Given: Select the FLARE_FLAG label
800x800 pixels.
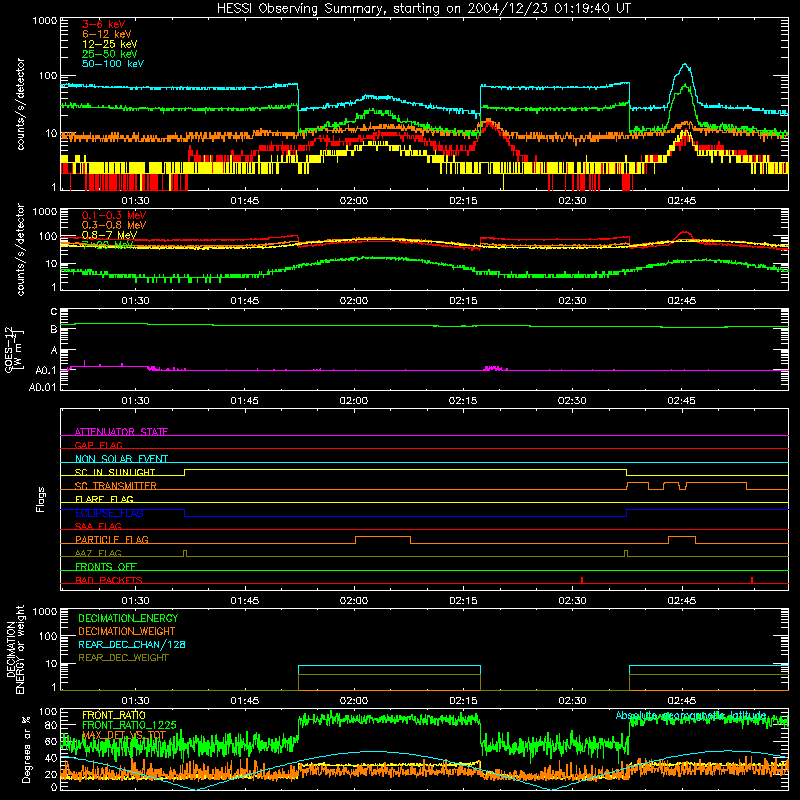Looking at the screenshot, I should (x=104, y=499).
